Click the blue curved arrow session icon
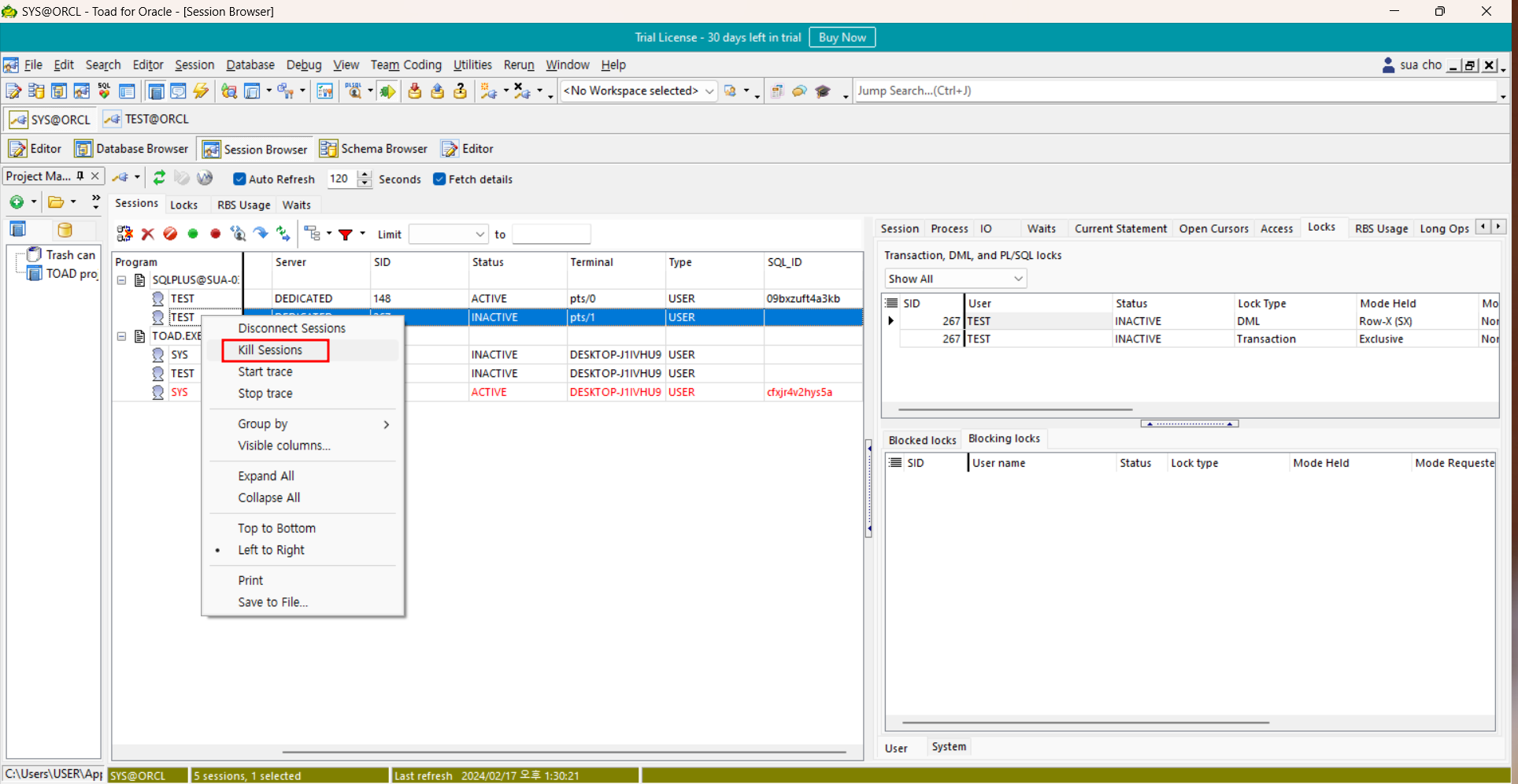This screenshot has width=1518, height=784. coord(261,234)
